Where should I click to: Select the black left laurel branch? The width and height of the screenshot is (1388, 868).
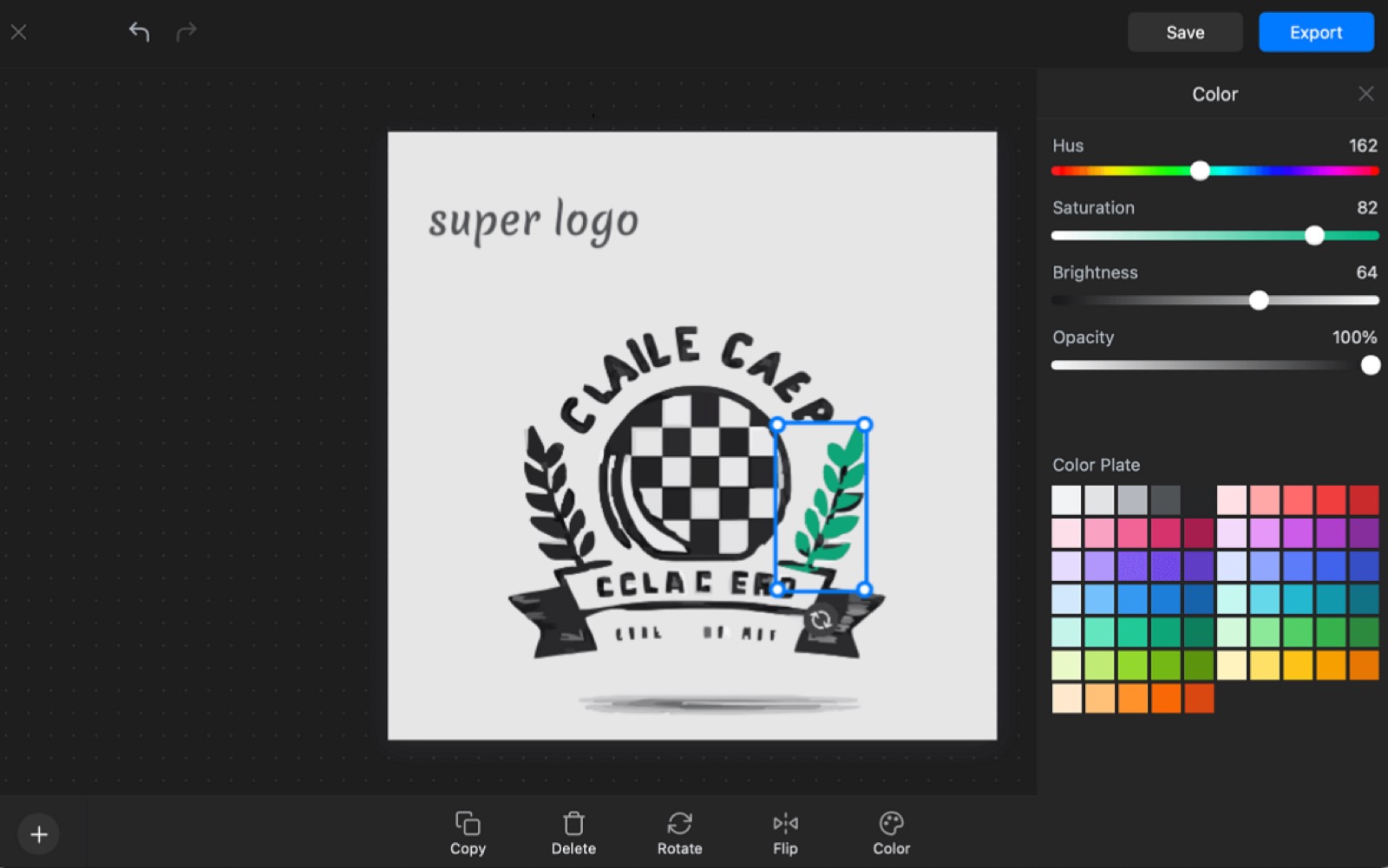pos(558,496)
